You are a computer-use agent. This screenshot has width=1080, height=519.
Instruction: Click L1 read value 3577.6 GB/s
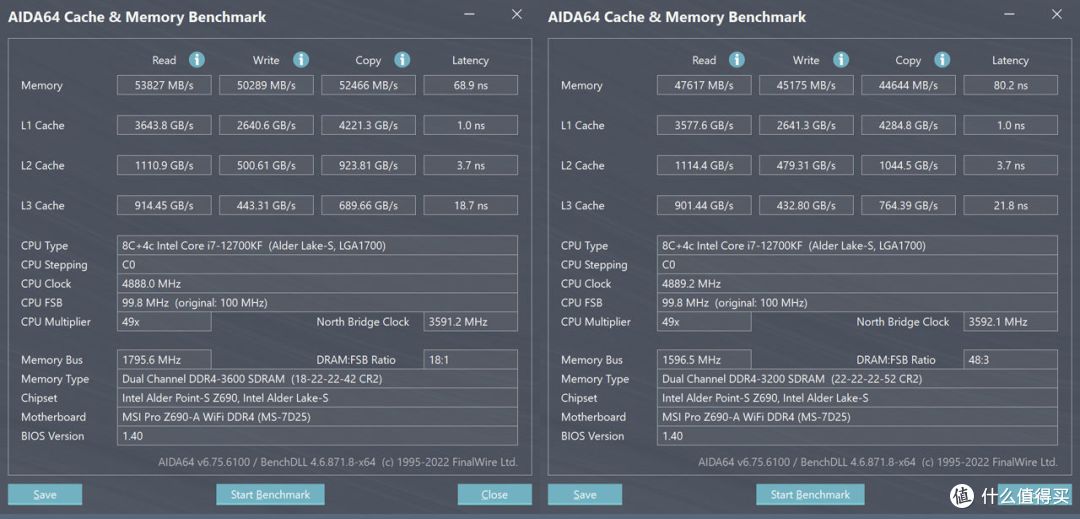[704, 125]
